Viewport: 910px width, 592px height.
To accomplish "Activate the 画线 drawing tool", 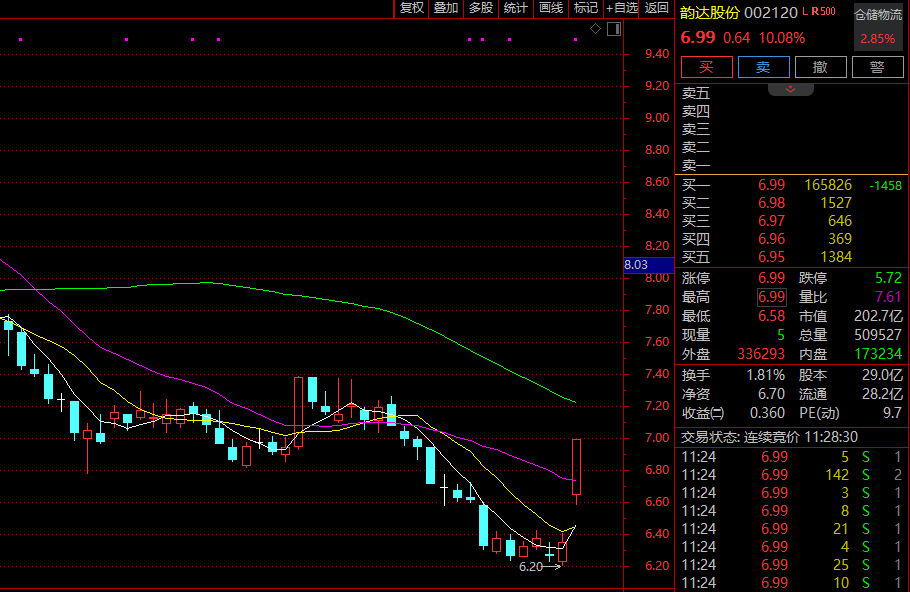I will 551,8.
